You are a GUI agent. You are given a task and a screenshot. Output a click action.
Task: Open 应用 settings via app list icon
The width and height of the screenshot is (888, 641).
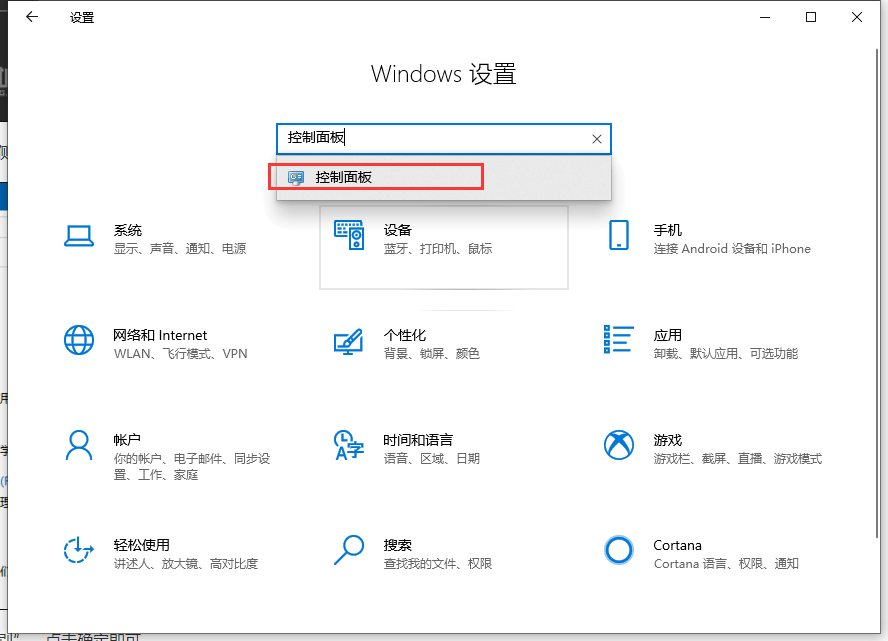619,341
